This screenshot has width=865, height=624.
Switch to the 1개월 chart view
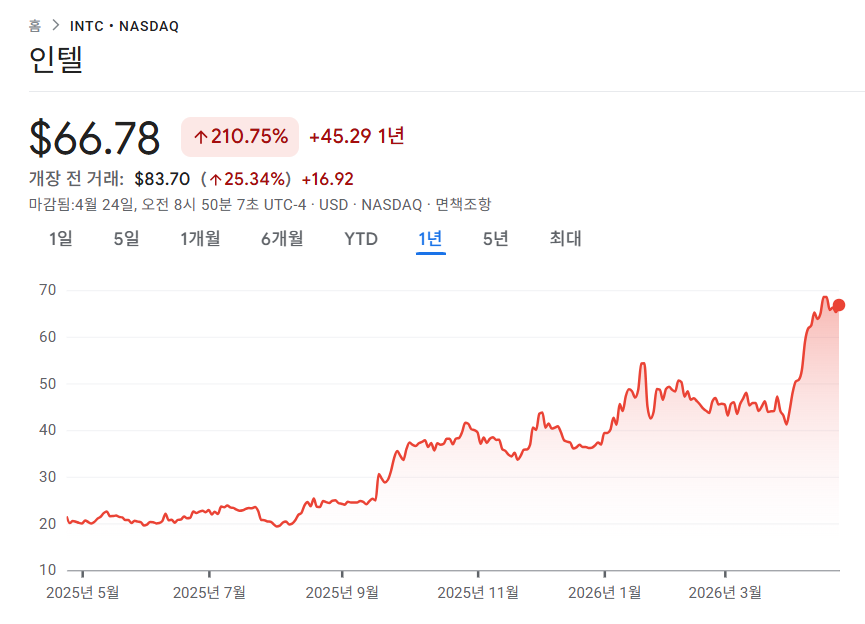tap(198, 239)
